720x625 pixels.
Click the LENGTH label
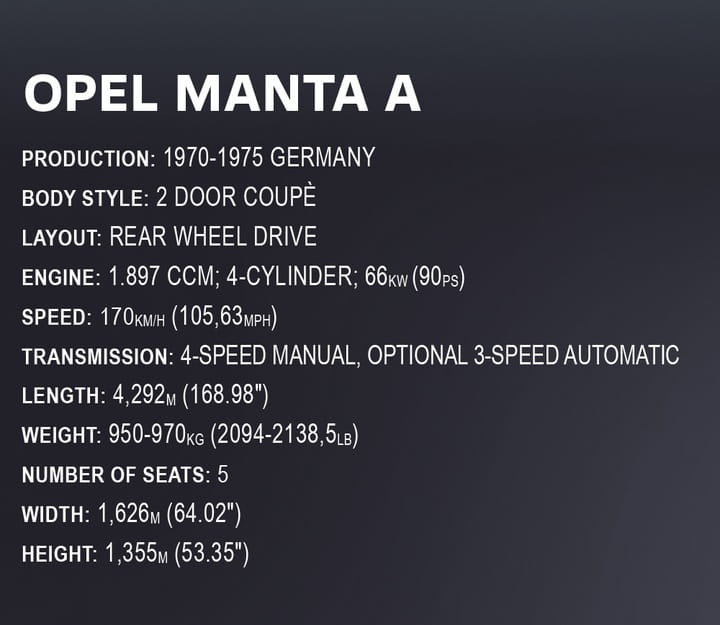tap(61, 396)
